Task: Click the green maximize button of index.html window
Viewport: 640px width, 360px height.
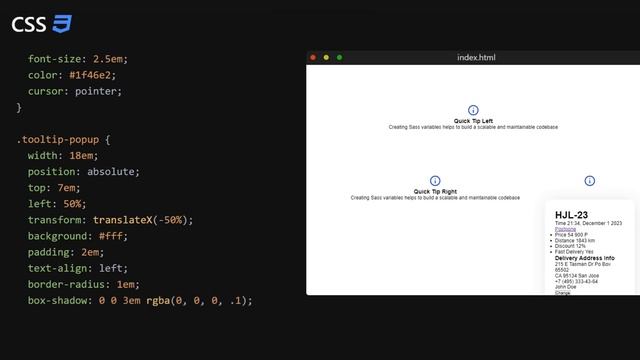Action: [x=339, y=58]
